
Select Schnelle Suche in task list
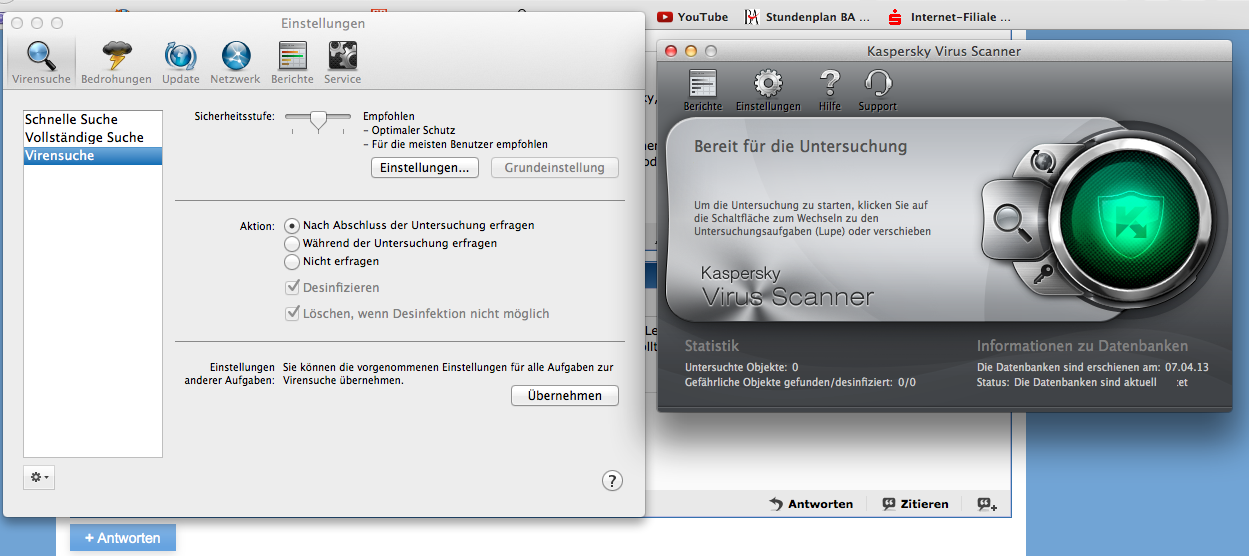coord(93,120)
